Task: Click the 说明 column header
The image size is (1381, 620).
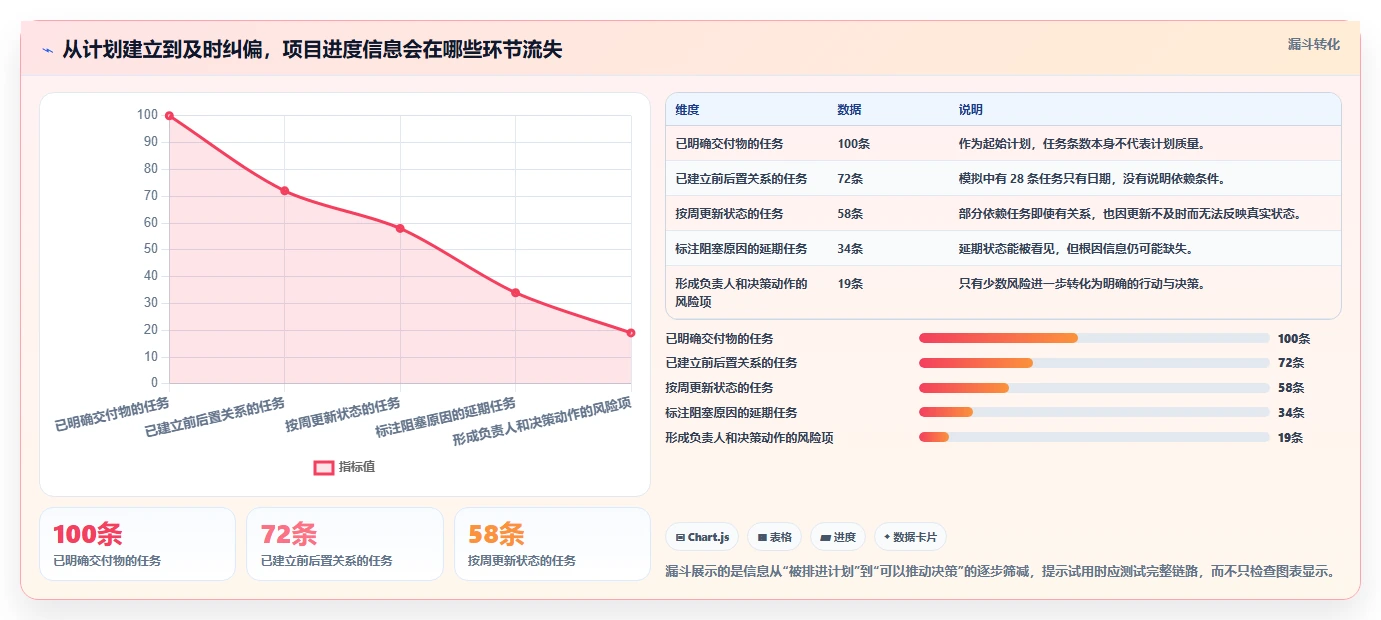Action: [970, 110]
